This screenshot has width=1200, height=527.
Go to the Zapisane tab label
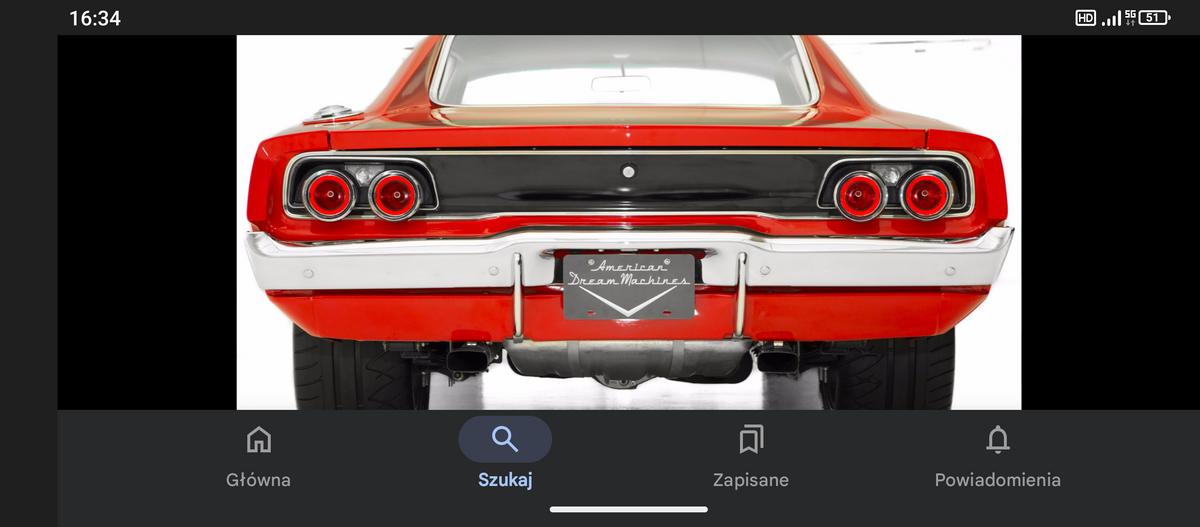[x=751, y=480]
